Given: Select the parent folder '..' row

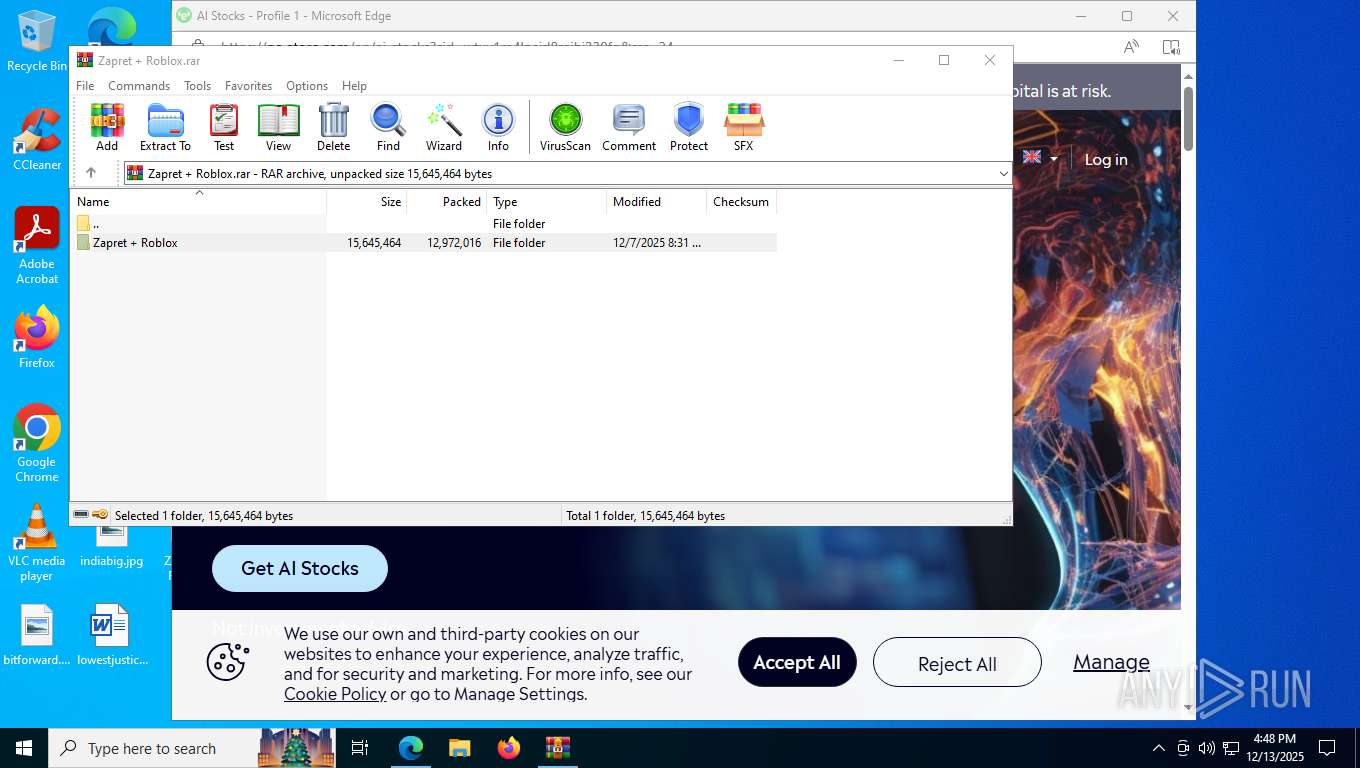Looking at the screenshot, I should point(424,224).
